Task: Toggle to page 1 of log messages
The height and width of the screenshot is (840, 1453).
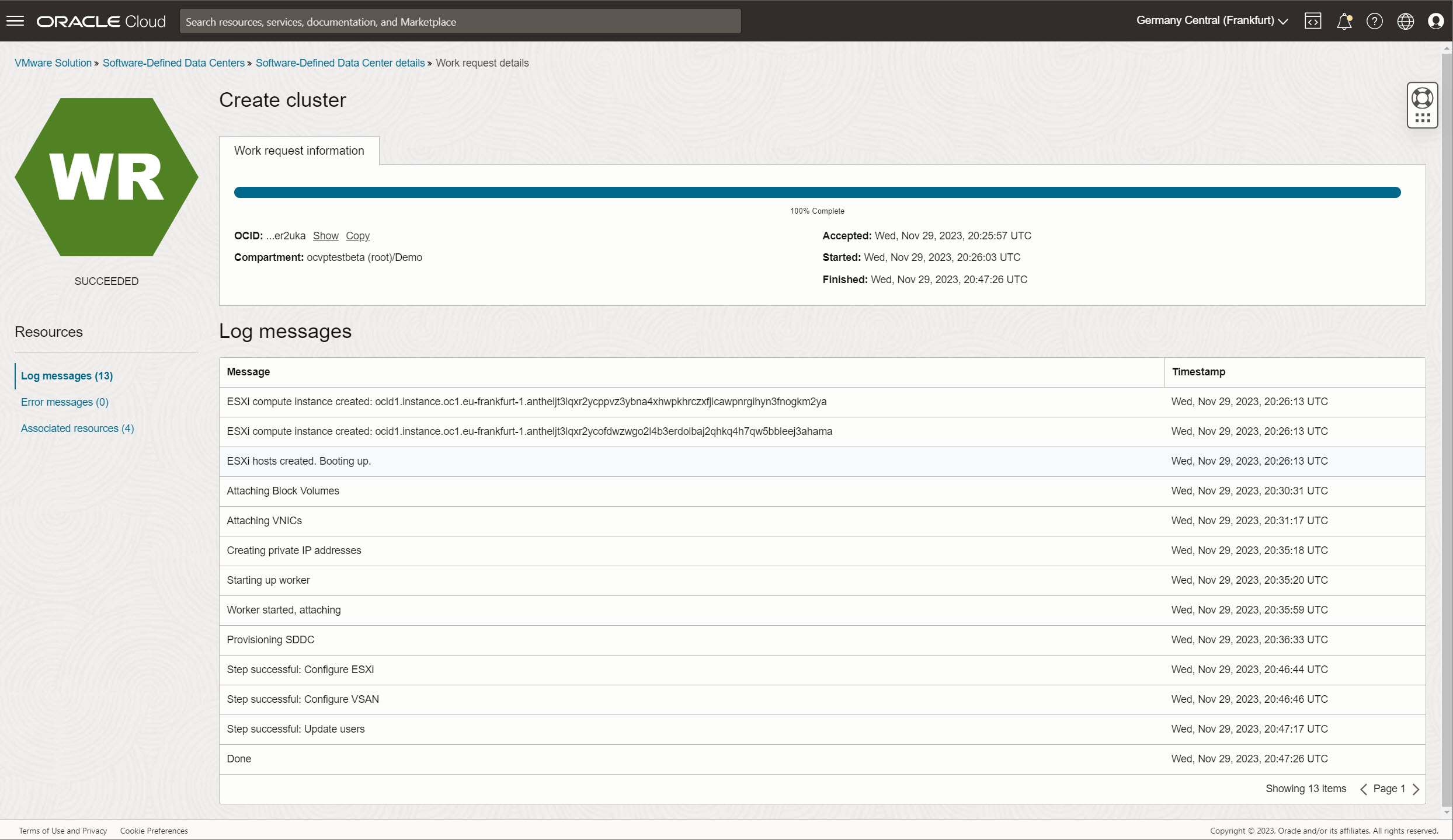Action: (x=1390, y=789)
